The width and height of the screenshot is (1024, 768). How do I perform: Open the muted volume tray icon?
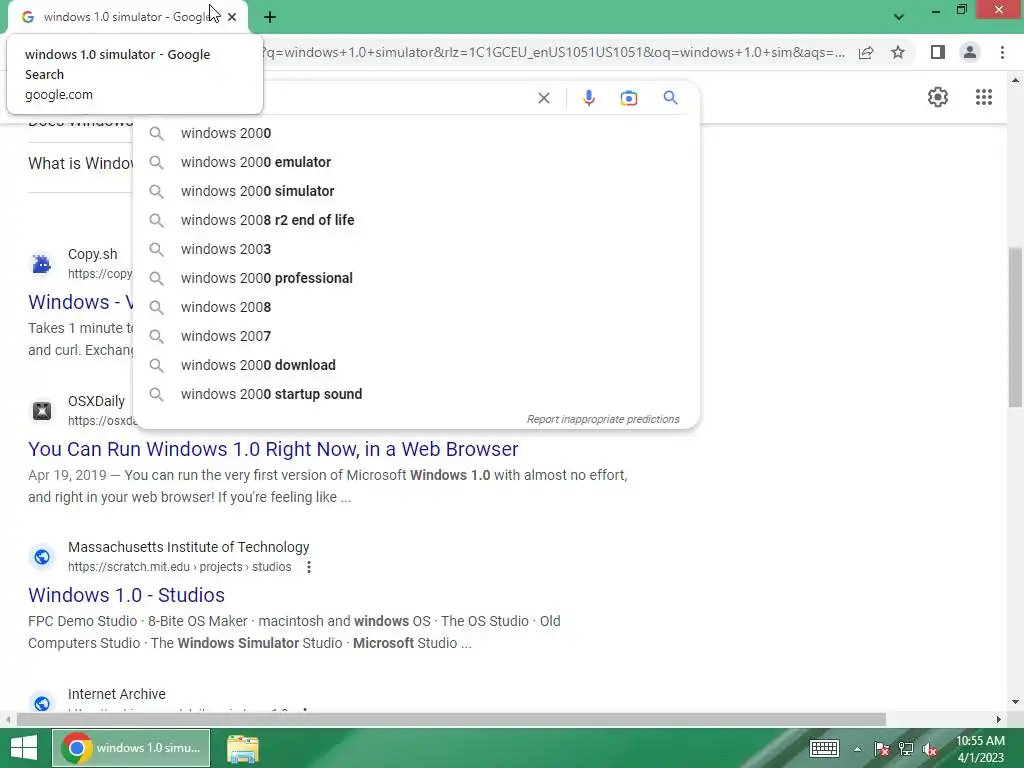click(x=930, y=749)
